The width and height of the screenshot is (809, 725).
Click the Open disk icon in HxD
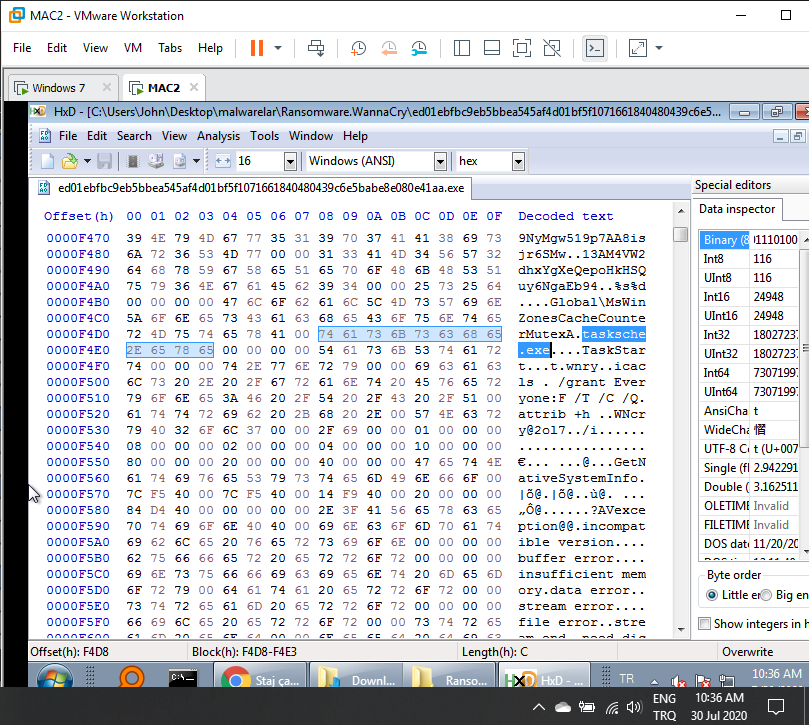(x=156, y=162)
